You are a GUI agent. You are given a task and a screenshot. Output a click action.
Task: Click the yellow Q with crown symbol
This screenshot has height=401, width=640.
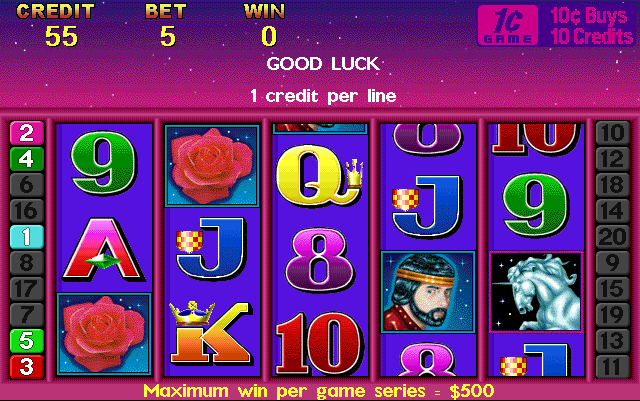pyautogui.click(x=320, y=175)
